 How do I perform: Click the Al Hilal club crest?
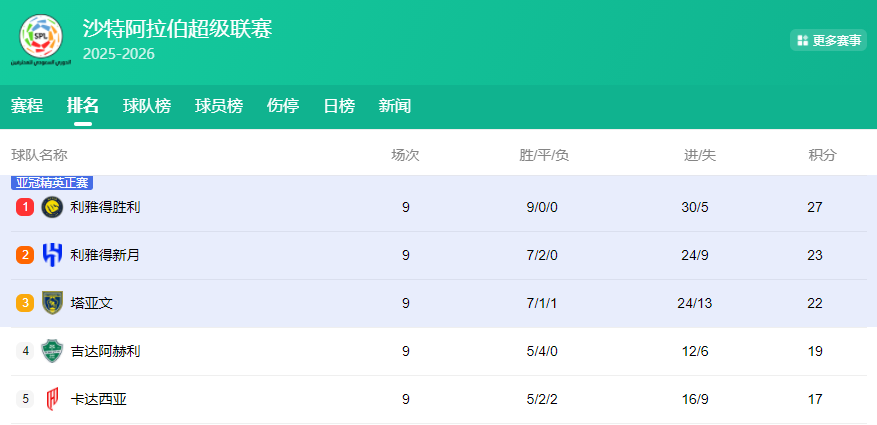click(x=52, y=255)
